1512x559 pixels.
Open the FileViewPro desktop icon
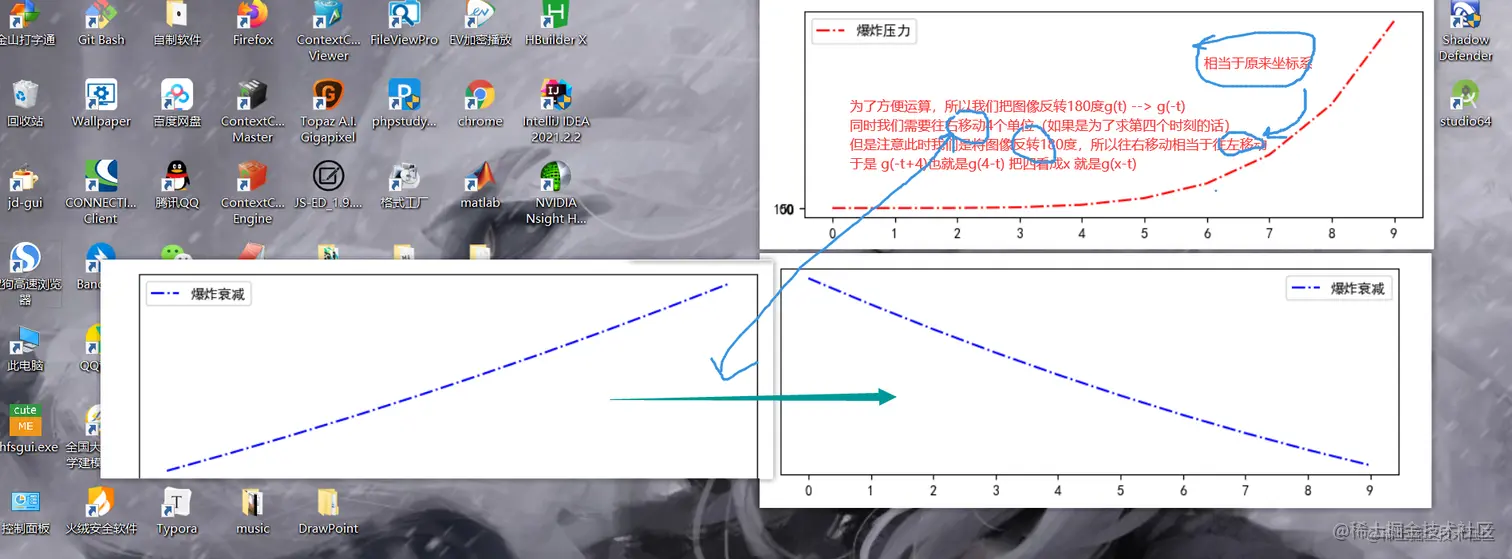(404, 24)
